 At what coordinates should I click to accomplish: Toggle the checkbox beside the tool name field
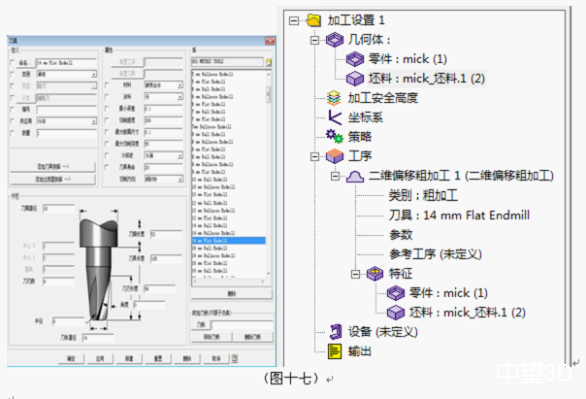pos(13,63)
